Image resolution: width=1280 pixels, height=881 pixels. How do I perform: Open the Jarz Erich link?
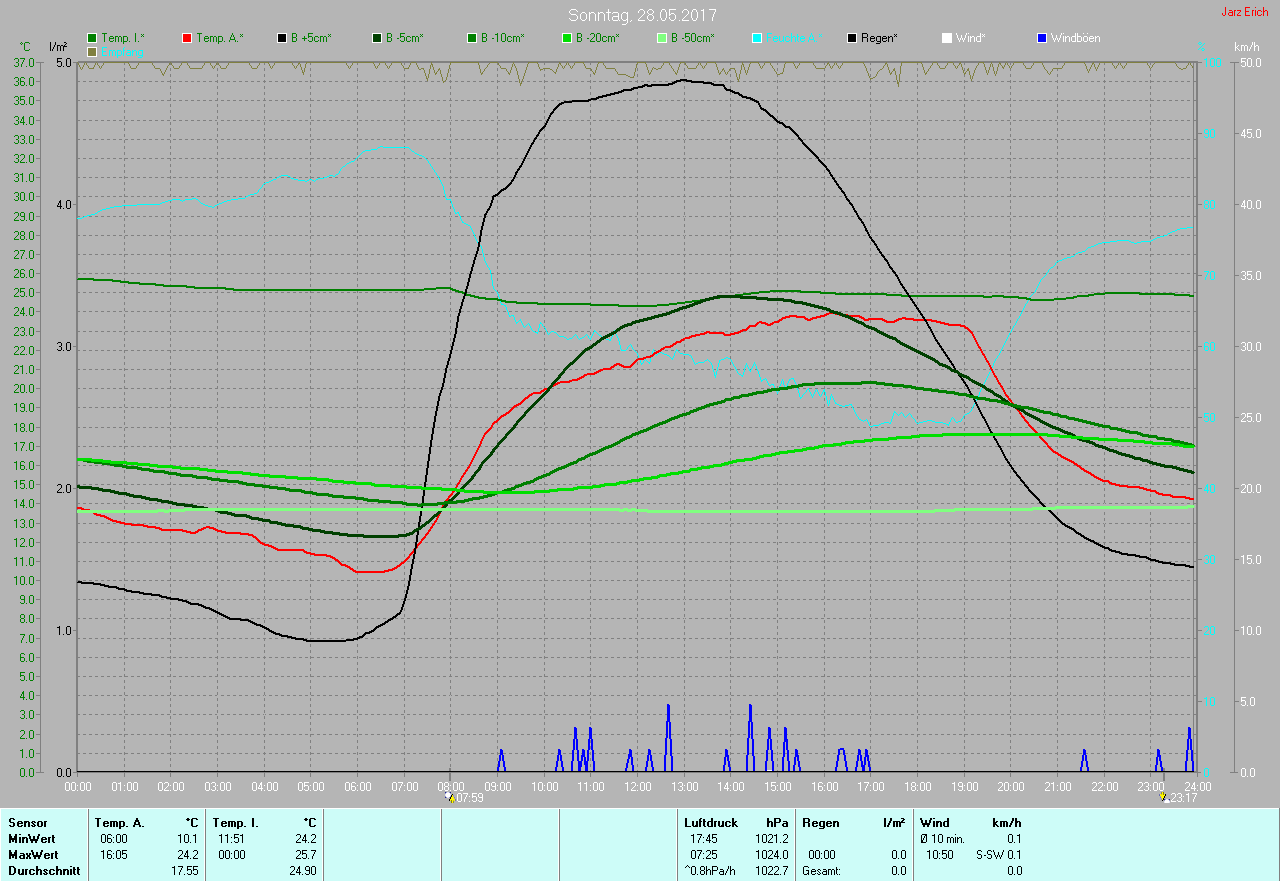[1245, 12]
